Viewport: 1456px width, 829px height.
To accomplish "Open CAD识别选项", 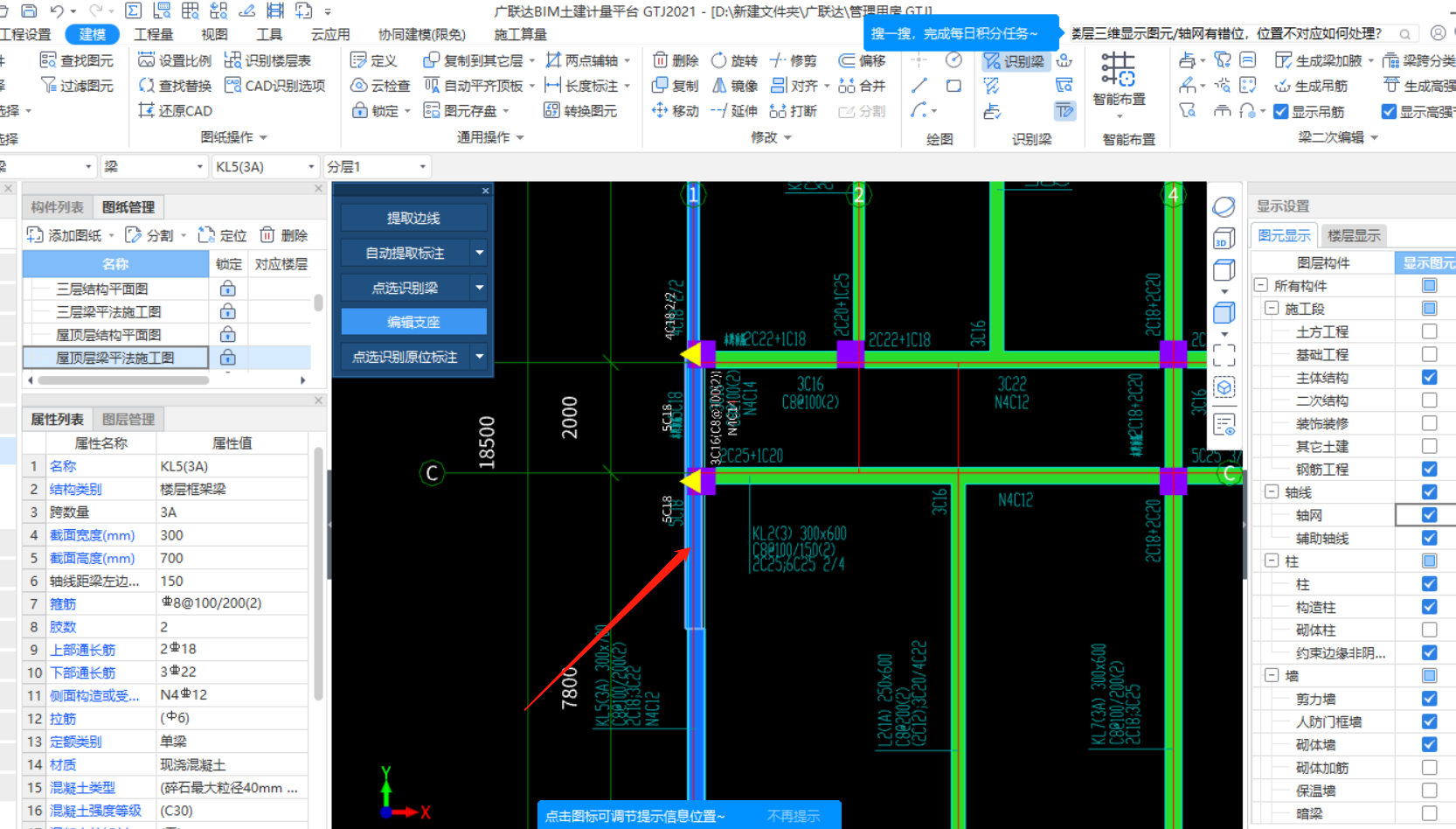I will click(274, 86).
